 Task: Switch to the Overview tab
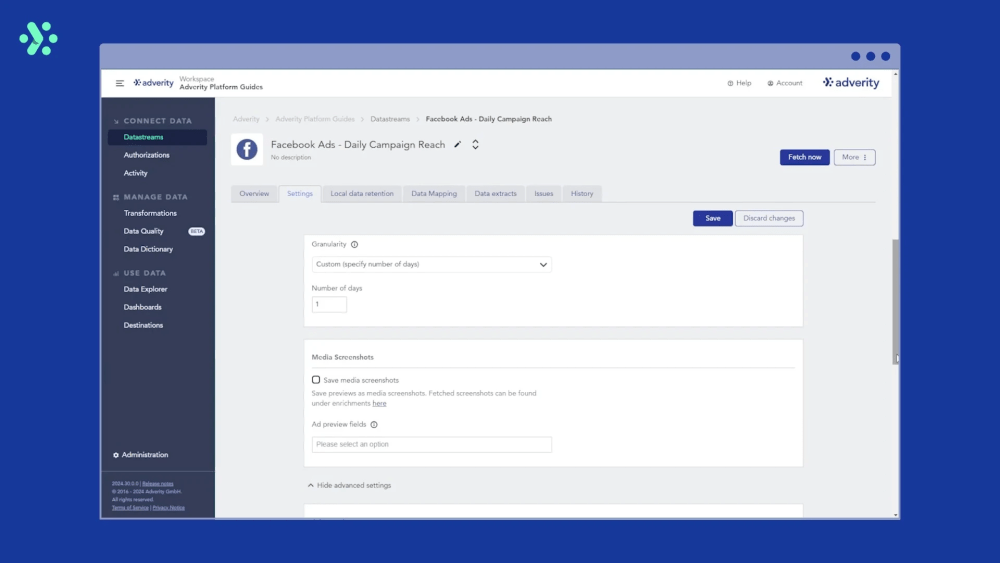(x=254, y=194)
